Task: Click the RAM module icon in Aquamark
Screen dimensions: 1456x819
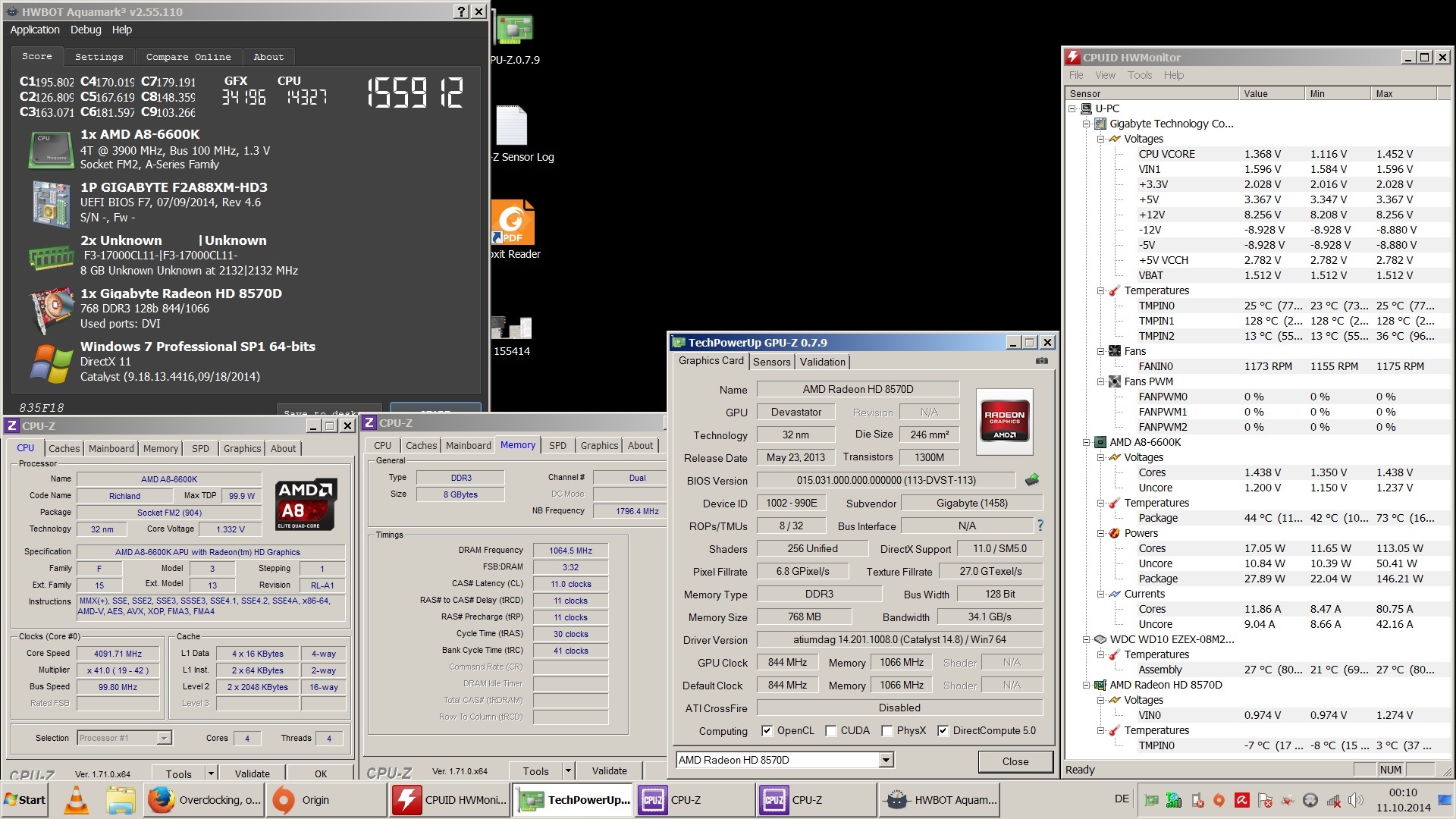Action: tap(51, 257)
